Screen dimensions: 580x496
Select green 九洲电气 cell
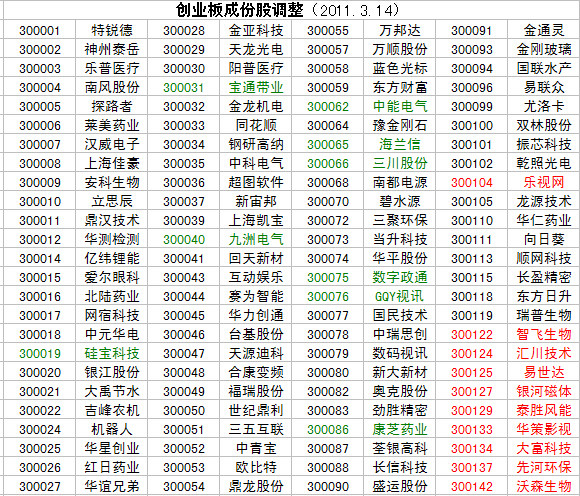click(x=256, y=239)
